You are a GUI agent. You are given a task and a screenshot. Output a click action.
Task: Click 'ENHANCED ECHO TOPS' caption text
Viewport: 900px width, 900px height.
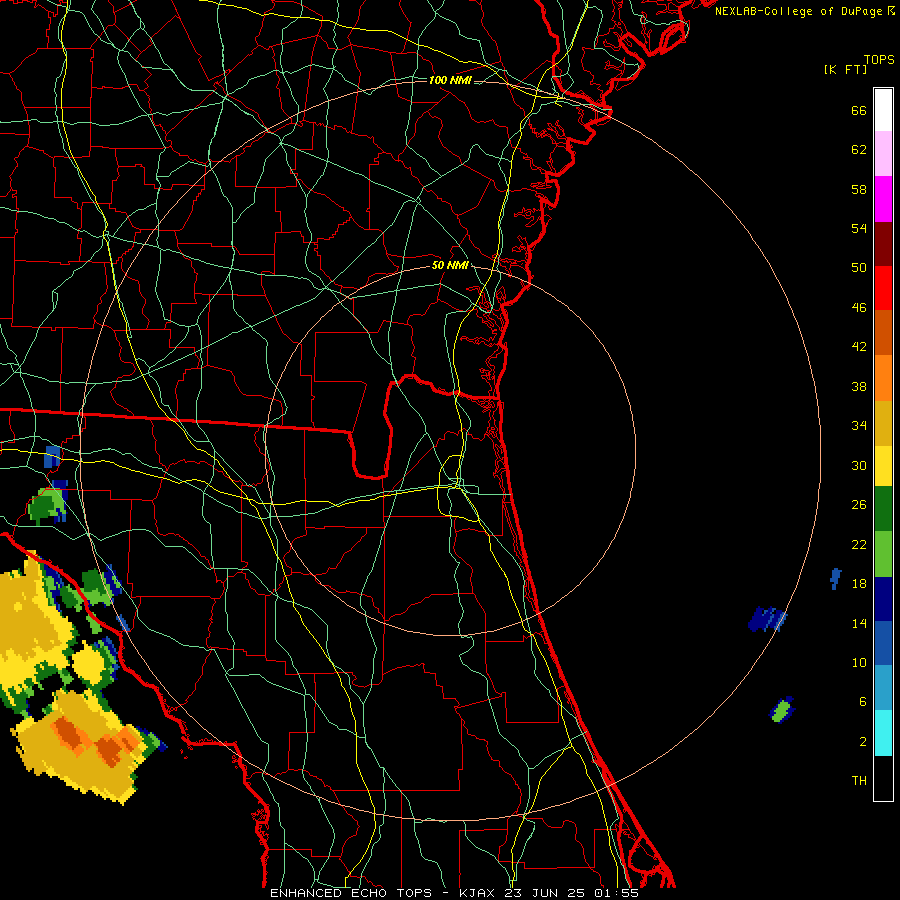coord(350,893)
